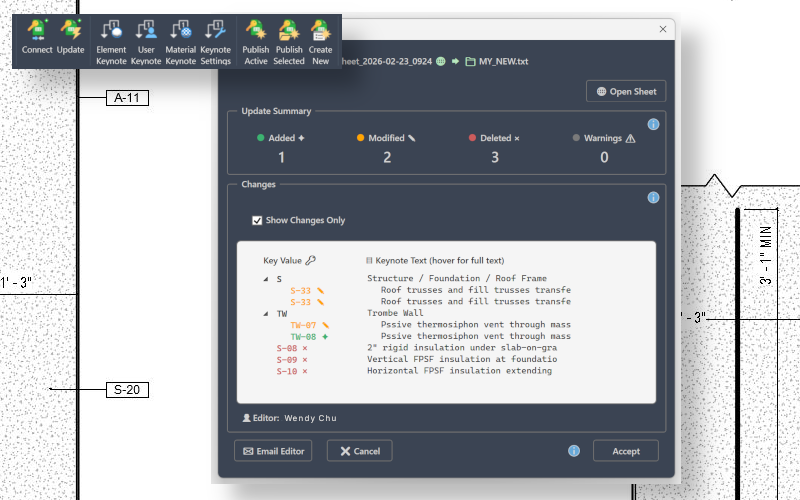Collapse the TW Trombe Wall node

[x=265, y=314]
